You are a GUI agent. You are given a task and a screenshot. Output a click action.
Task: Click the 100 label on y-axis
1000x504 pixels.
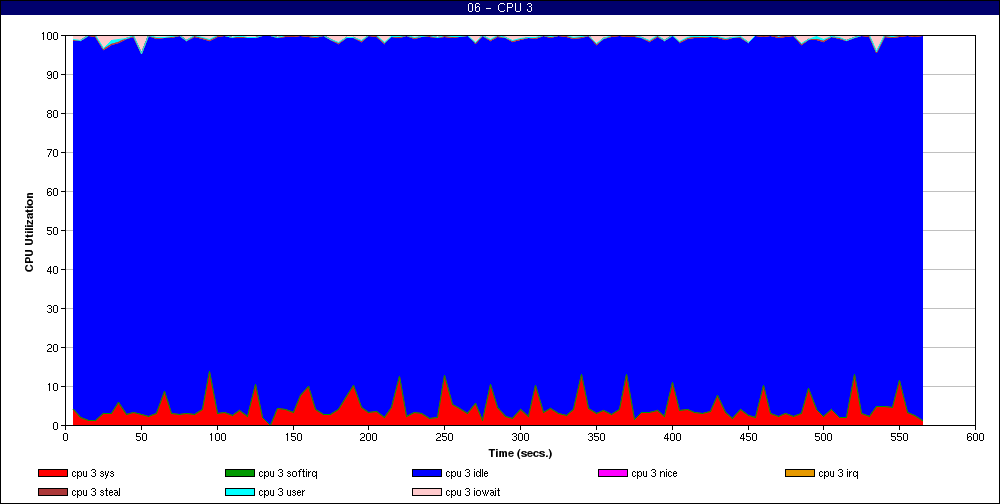point(50,36)
